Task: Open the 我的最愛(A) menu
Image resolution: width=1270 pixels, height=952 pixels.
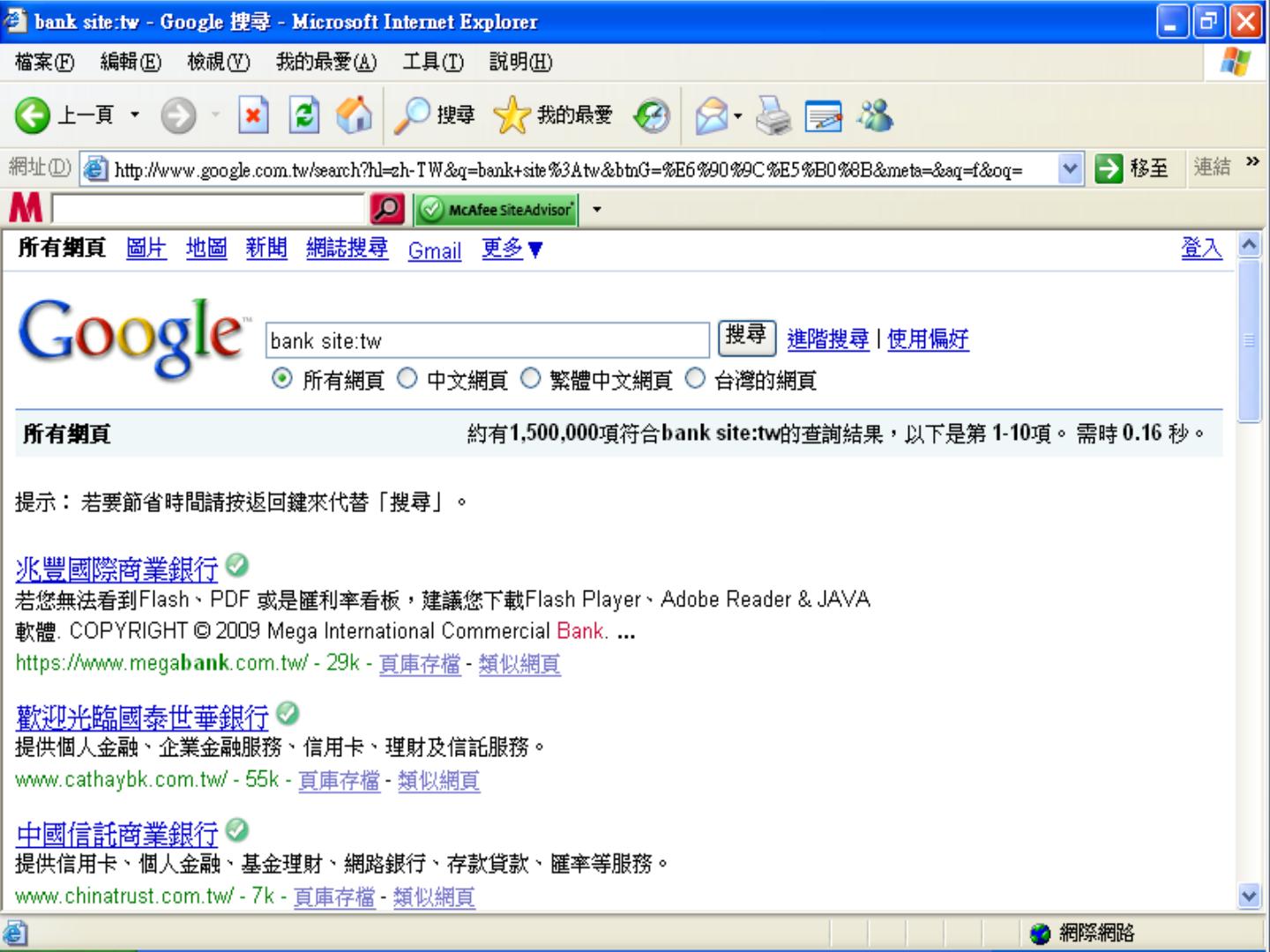Action: (x=325, y=63)
